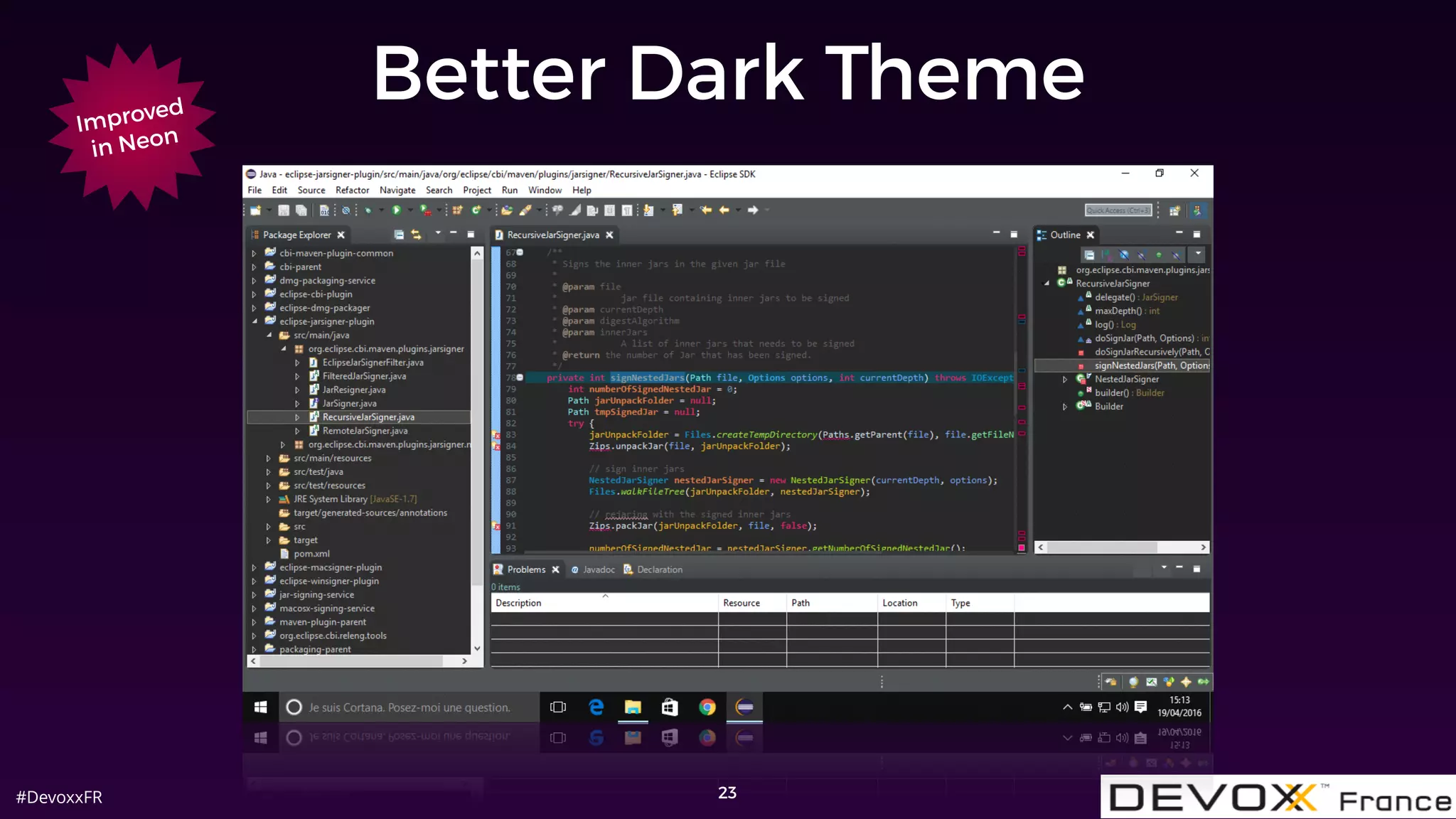Expand Builder class in Outline
The image size is (1456, 819).
(1064, 407)
